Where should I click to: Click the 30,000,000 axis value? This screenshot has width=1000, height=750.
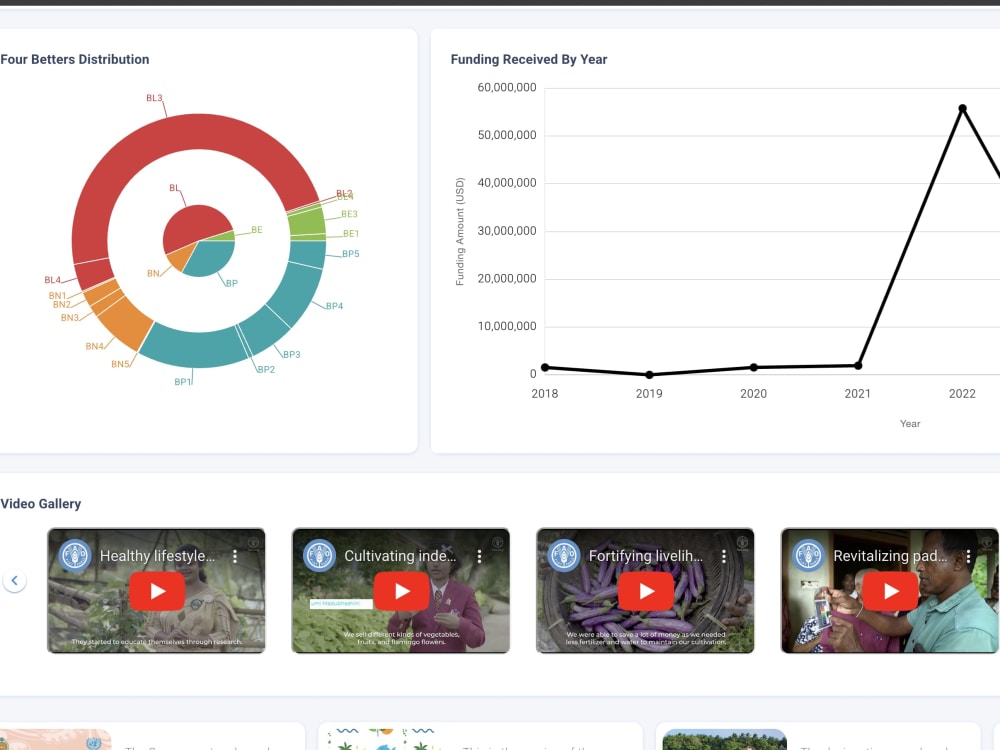[x=507, y=231]
